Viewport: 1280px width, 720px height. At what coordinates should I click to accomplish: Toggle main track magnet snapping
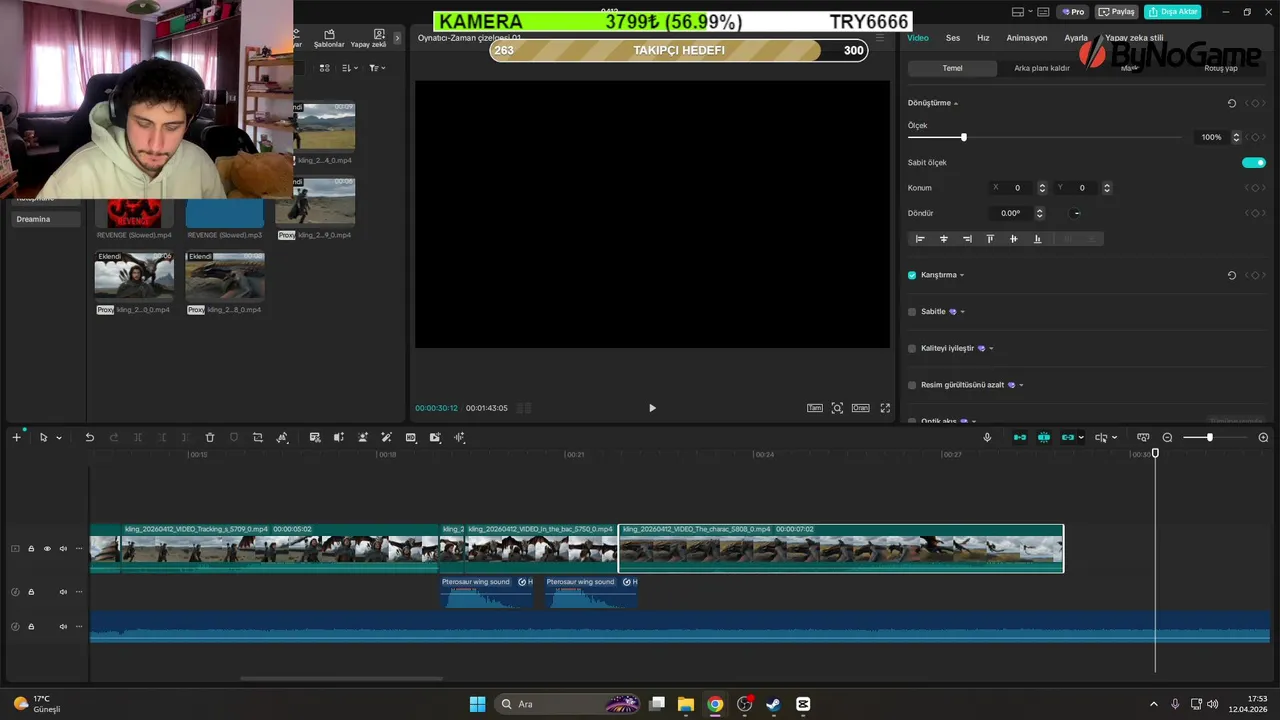(1020, 438)
